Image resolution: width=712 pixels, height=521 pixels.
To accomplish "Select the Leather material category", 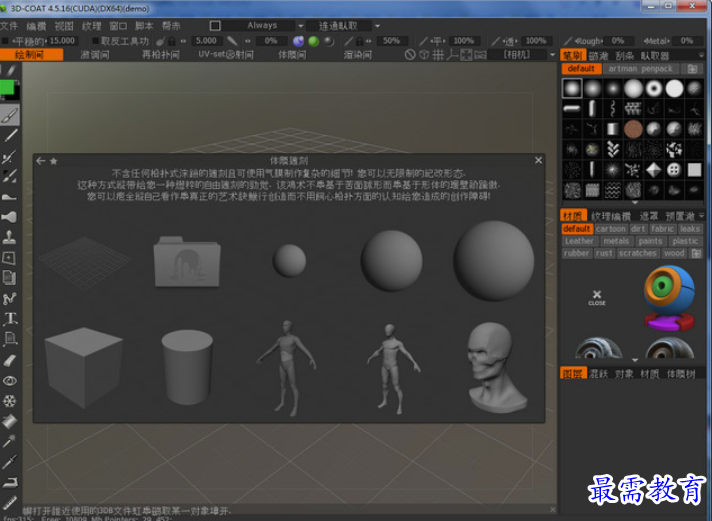I will pyautogui.click(x=579, y=241).
